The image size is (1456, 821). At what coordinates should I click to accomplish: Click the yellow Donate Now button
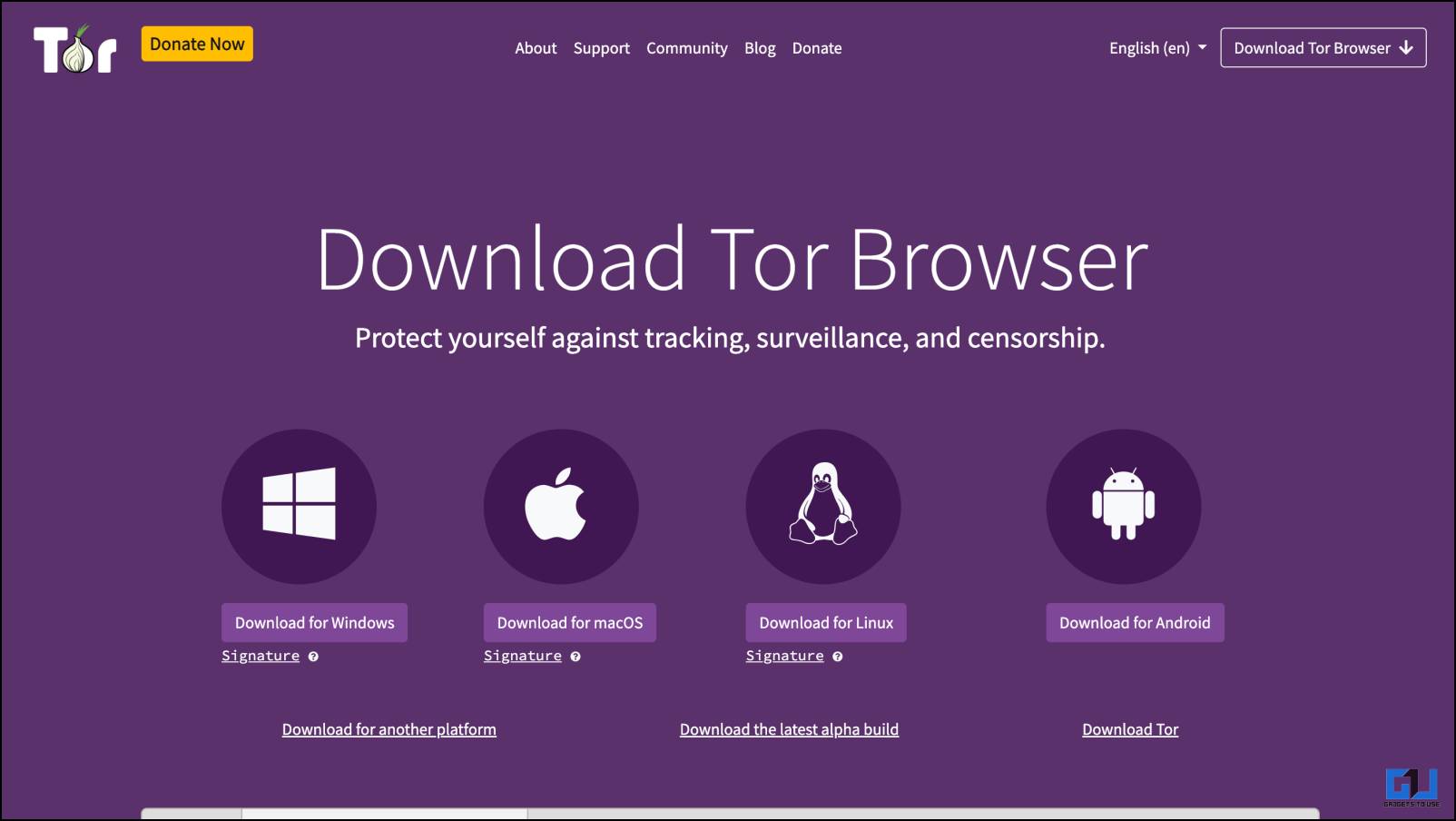coord(197,44)
